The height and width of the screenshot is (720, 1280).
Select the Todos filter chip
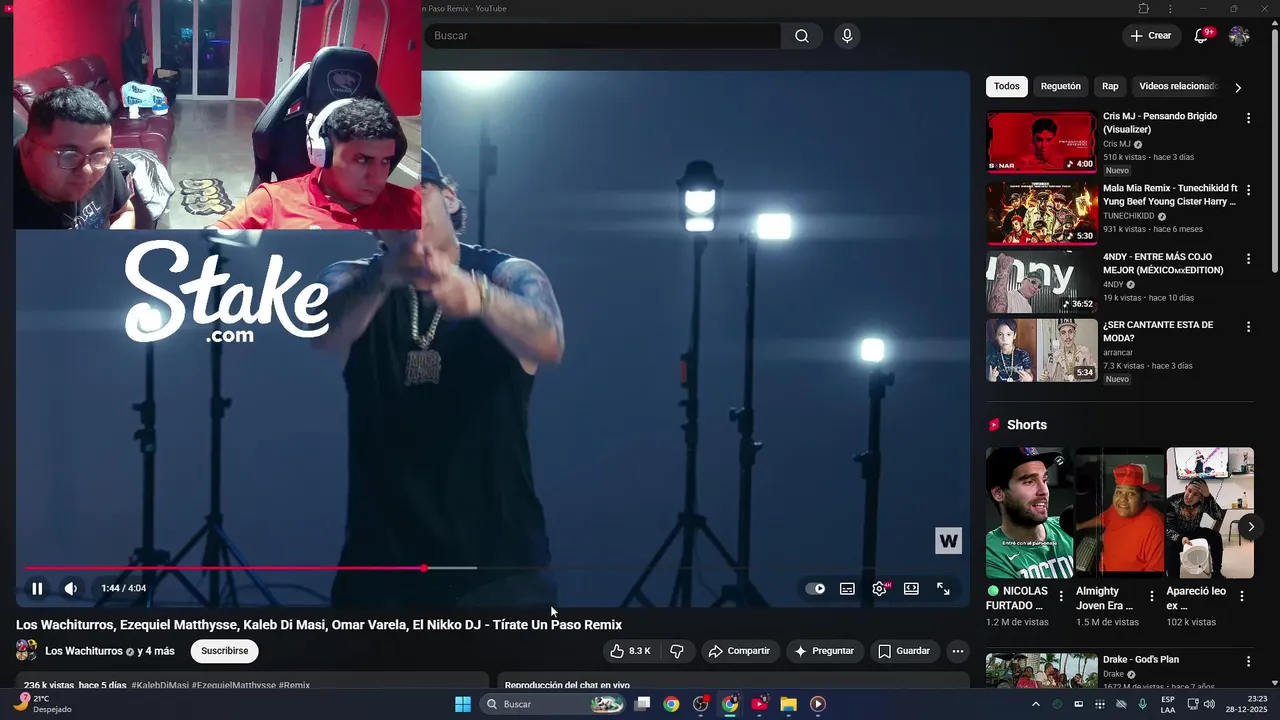(x=1007, y=86)
